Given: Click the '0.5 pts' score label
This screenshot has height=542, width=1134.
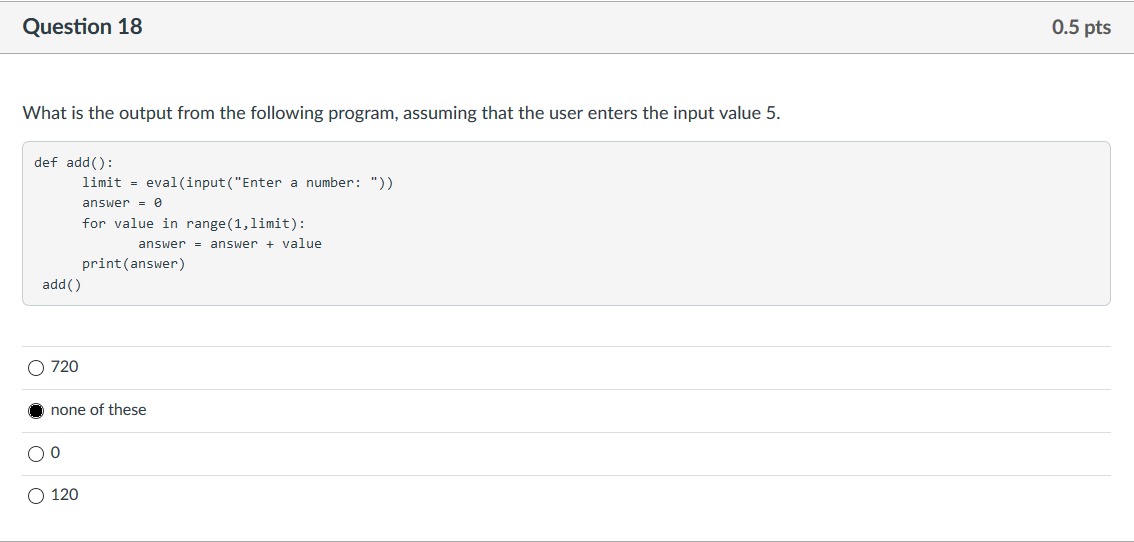Looking at the screenshot, I should pos(1081,27).
